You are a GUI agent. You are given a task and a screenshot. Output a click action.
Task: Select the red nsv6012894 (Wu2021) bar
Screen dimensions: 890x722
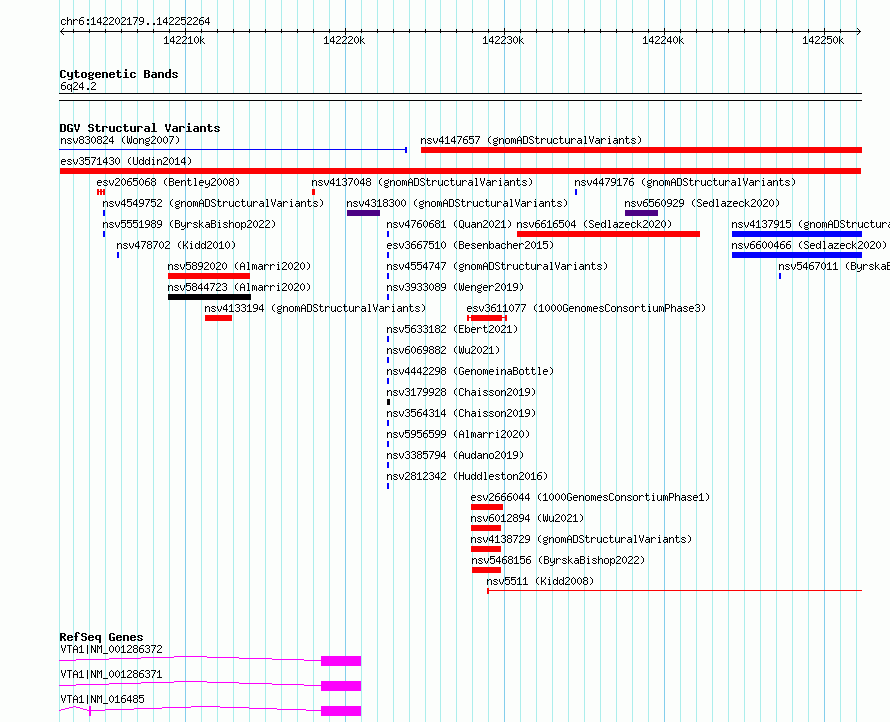click(486, 528)
